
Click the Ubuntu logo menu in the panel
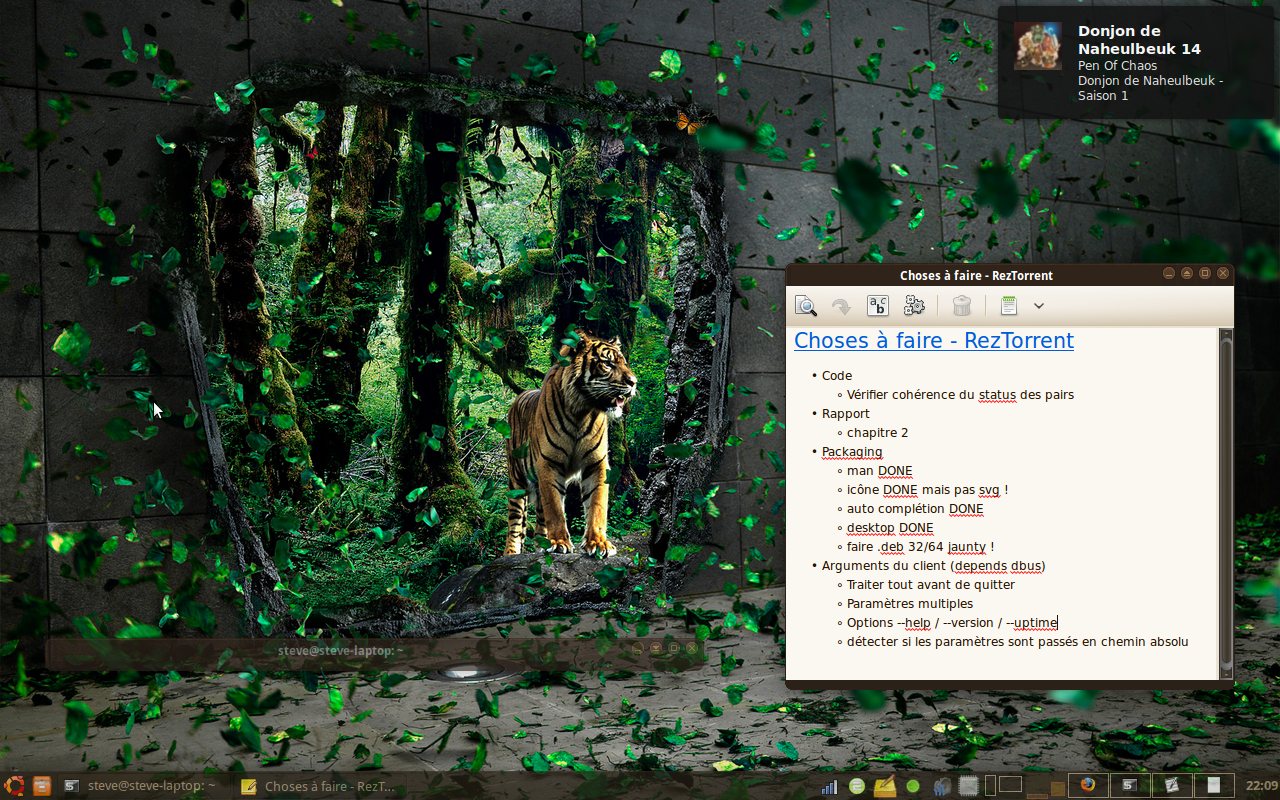(14, 786)
